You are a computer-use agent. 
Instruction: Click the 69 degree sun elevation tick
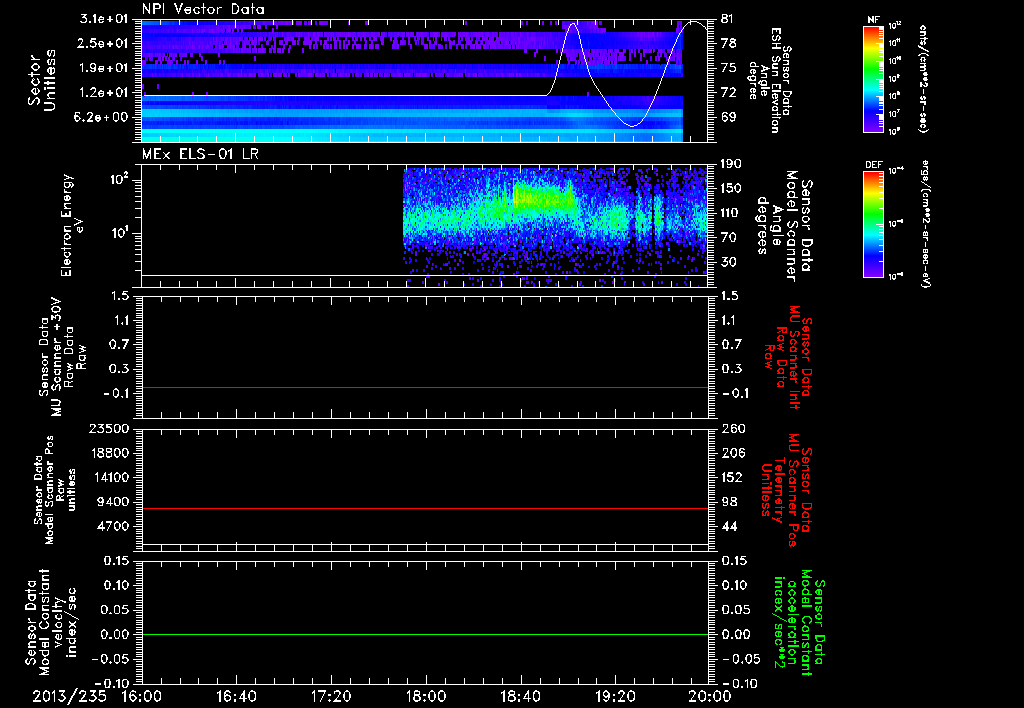pyautogui.click(x=728, y=117)
